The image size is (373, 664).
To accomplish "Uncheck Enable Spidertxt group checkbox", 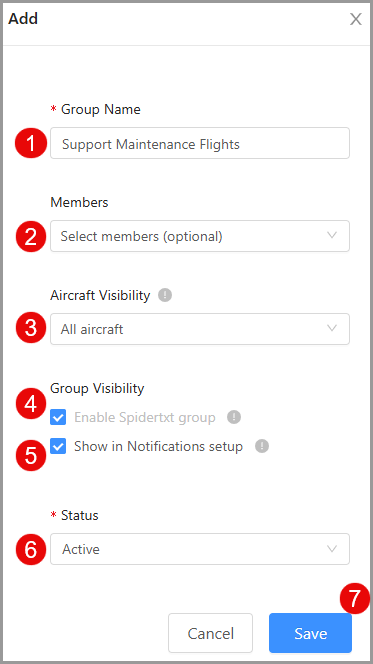I will pos(58,418).
